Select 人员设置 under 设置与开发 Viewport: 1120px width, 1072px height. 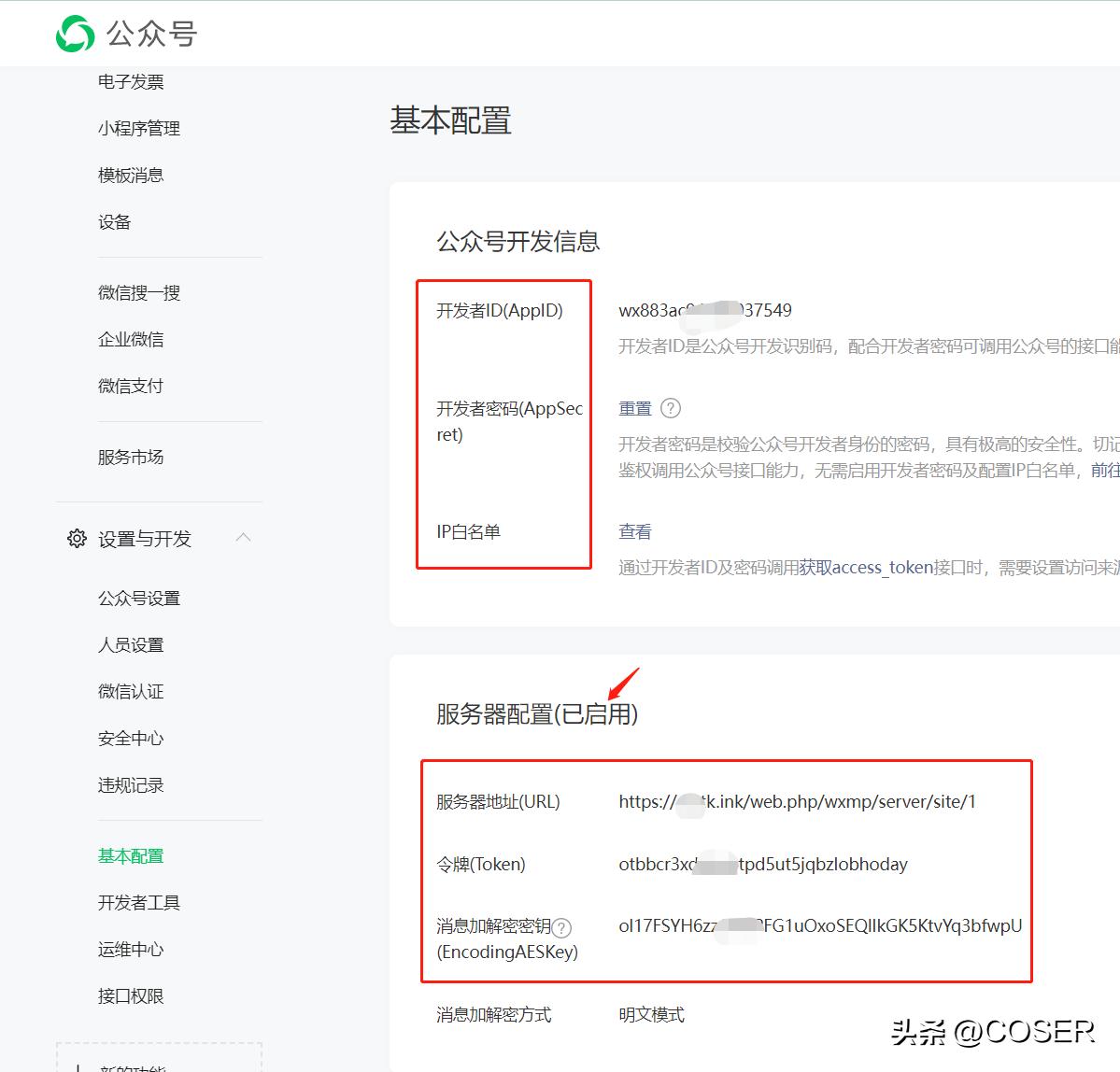coord(131,644)
